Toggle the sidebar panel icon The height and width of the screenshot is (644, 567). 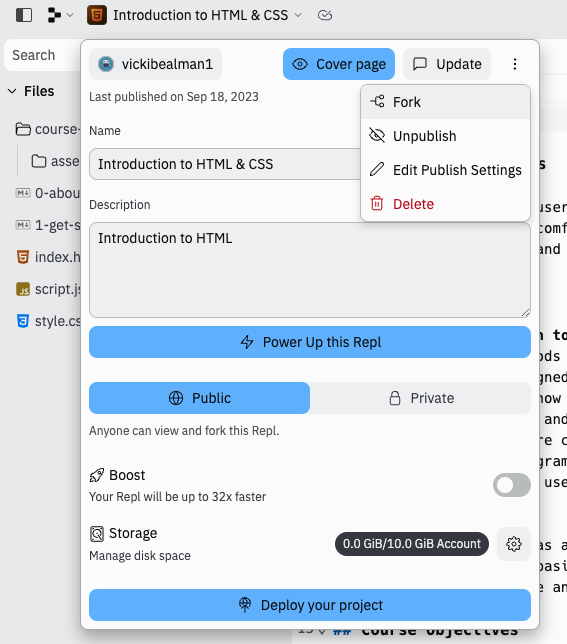[x=24, y=15]
